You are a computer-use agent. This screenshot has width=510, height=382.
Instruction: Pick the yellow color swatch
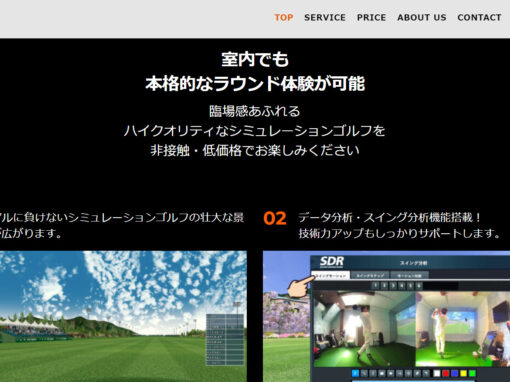pos(463,373)
